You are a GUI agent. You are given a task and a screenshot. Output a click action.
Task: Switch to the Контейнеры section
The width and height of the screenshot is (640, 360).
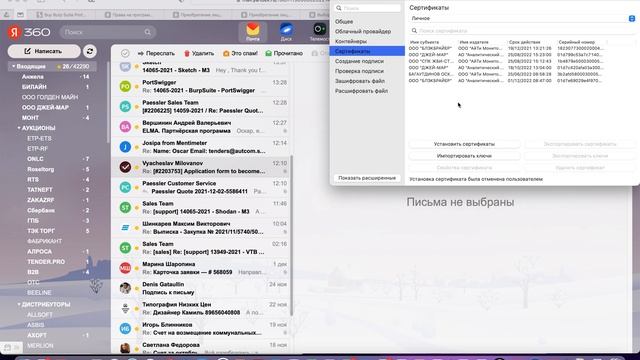[x=351, y=41]
